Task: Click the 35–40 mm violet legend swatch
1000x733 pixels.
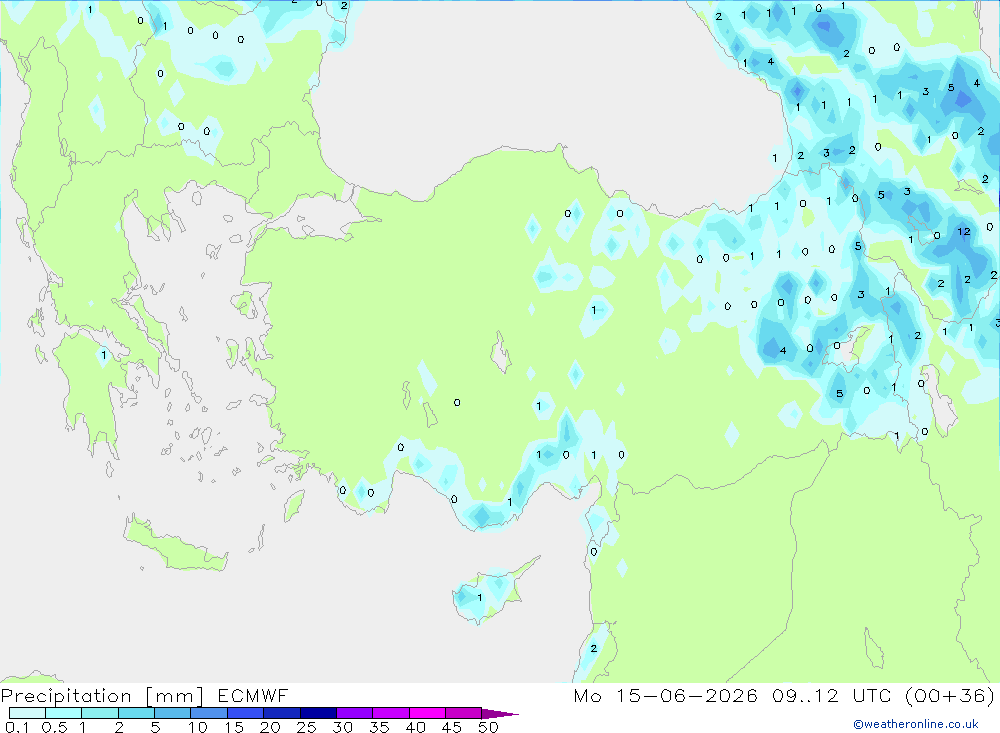Action: pyautogui.click(x=390, y=713)
